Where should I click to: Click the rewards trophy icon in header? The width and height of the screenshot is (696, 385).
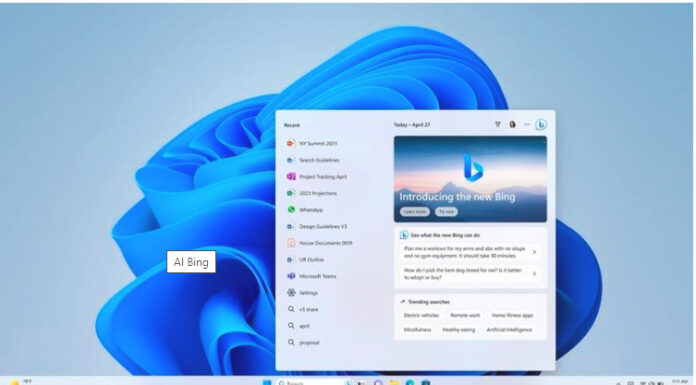[x=498, y=124]
